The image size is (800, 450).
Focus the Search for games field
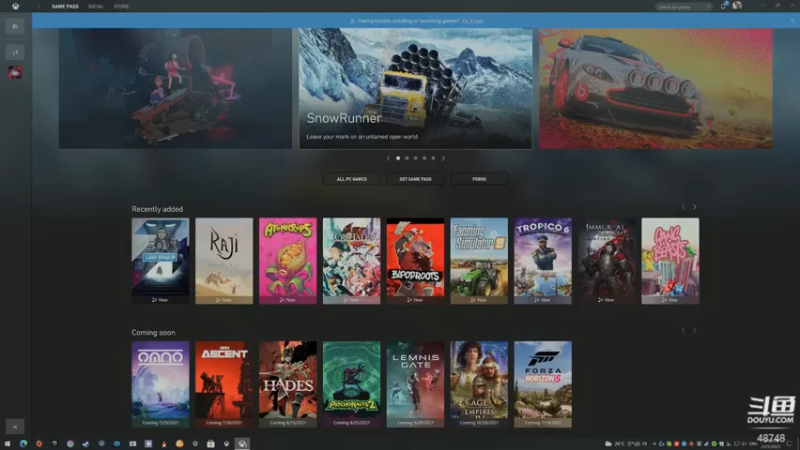(x=684, y=7)
